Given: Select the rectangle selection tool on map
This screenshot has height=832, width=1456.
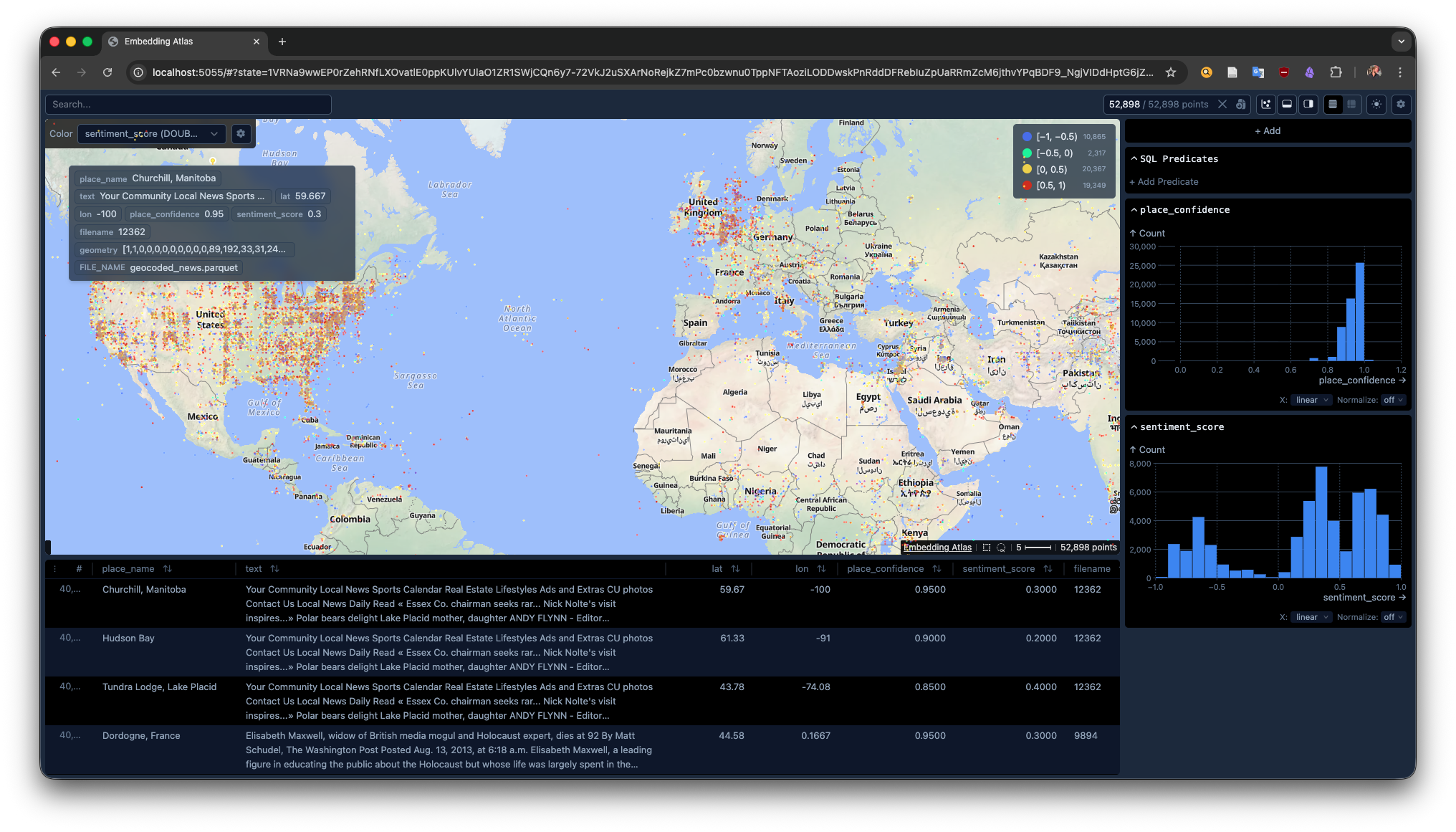Looking at the screenshot, I should point(987,548).
